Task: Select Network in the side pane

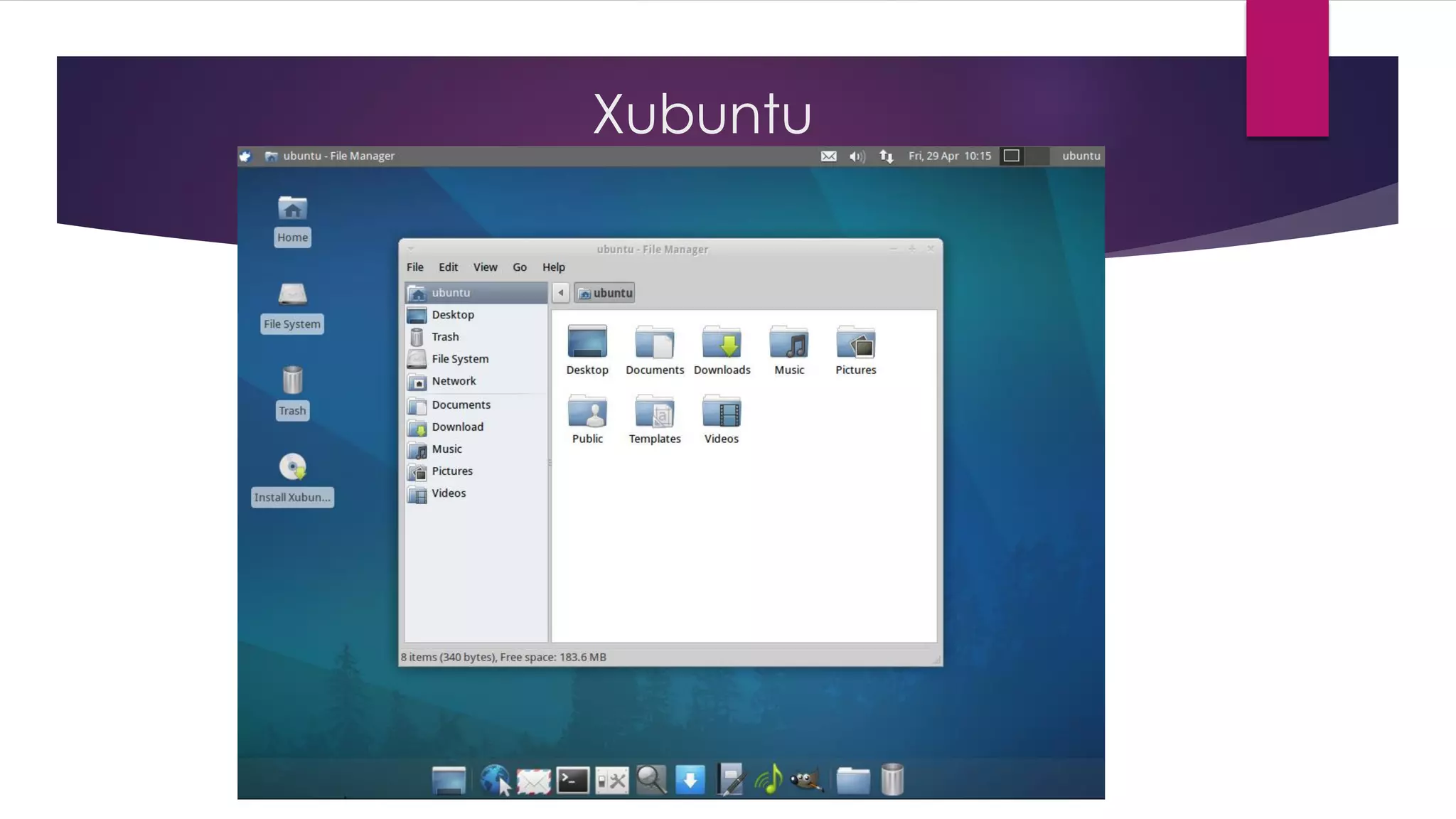Action: click(476, 381)
